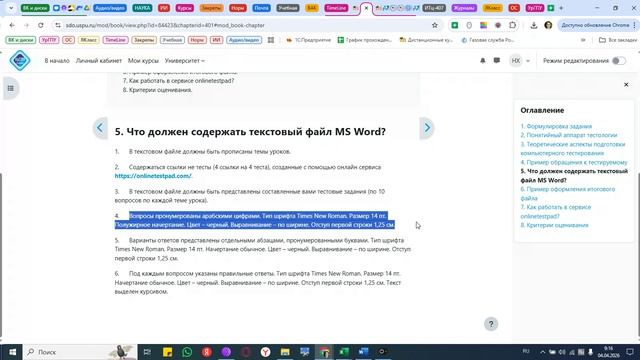Go to the previous chapter arrow
The height and width of the screenshot is (360, 640).
point(100,128)
